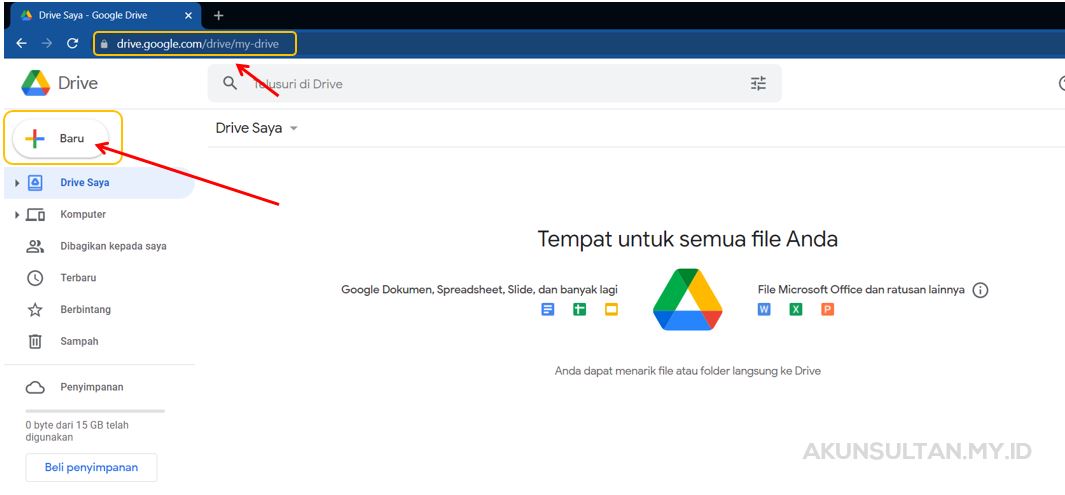Click the Berbintang star icon
Image resolution: width=1065 pixels, height=495 pixels.
point(35,310)
